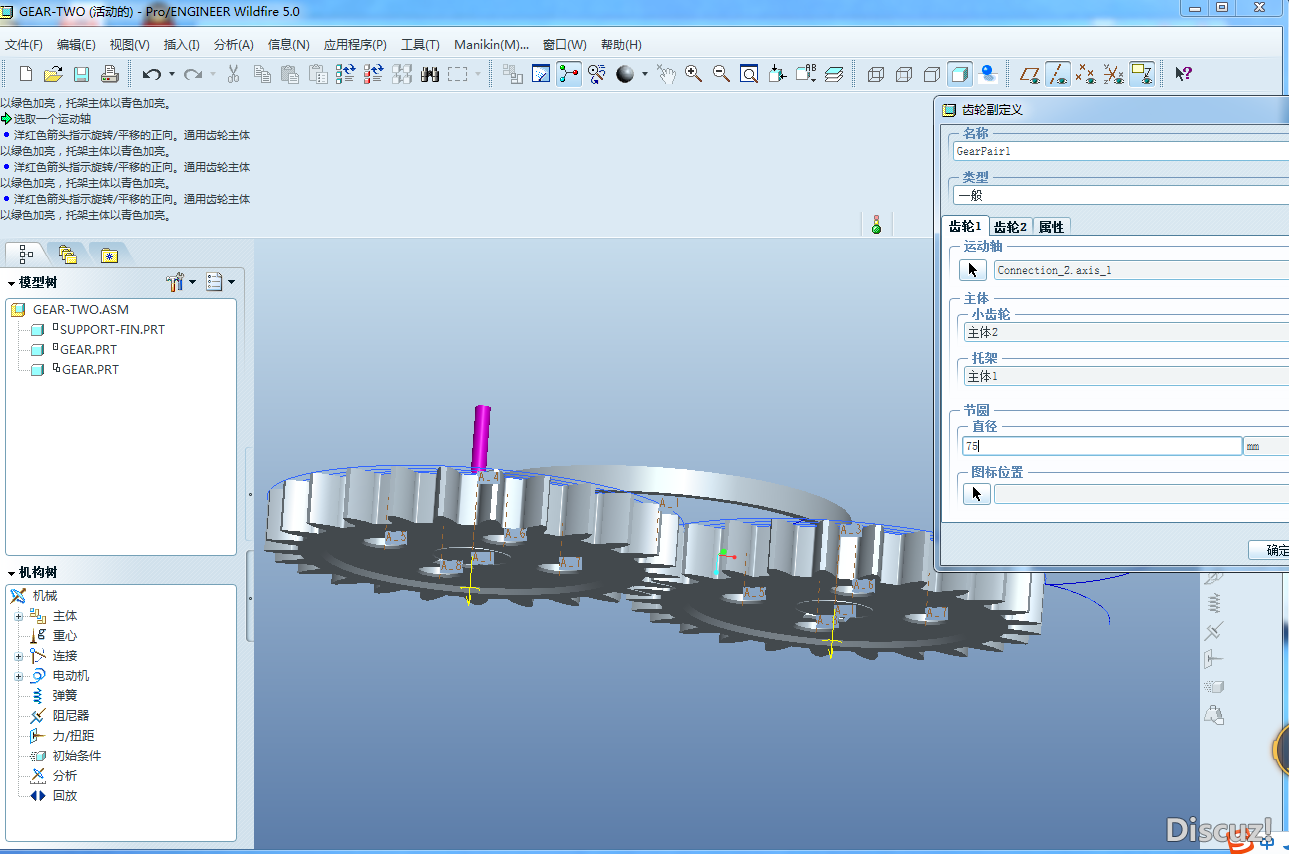This screenshot has width=1289, height=854.
Task: Open the 分析(A) menu
Action: pos(233,45)
